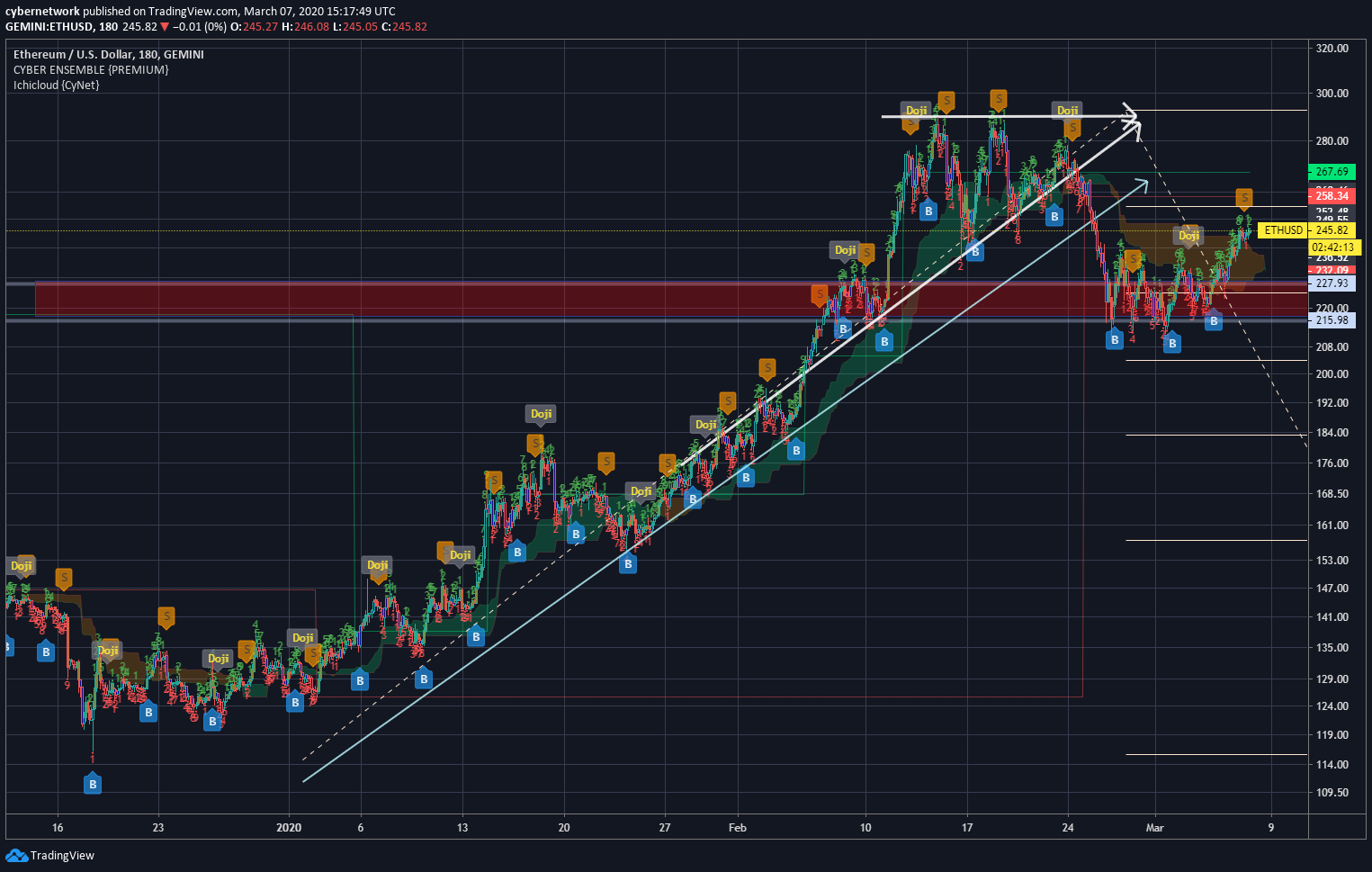Viewport: 1372px width, 872px height.
Task: Click the 02:42:13 candle countdown timer
Action: coord(1333,247)
